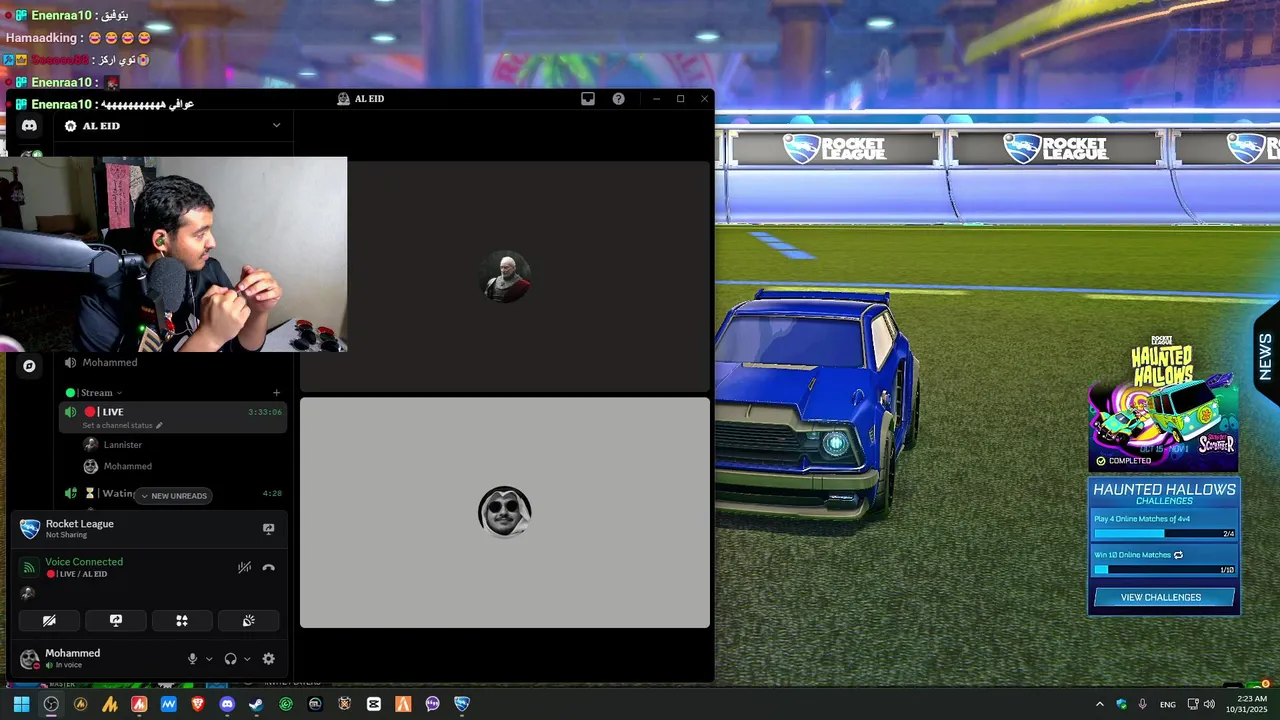Click the repeat icon beside Win 10 Online Matches
Image resolution: width=1280 pixels, height=720 pixels.
click(1178, 555)
